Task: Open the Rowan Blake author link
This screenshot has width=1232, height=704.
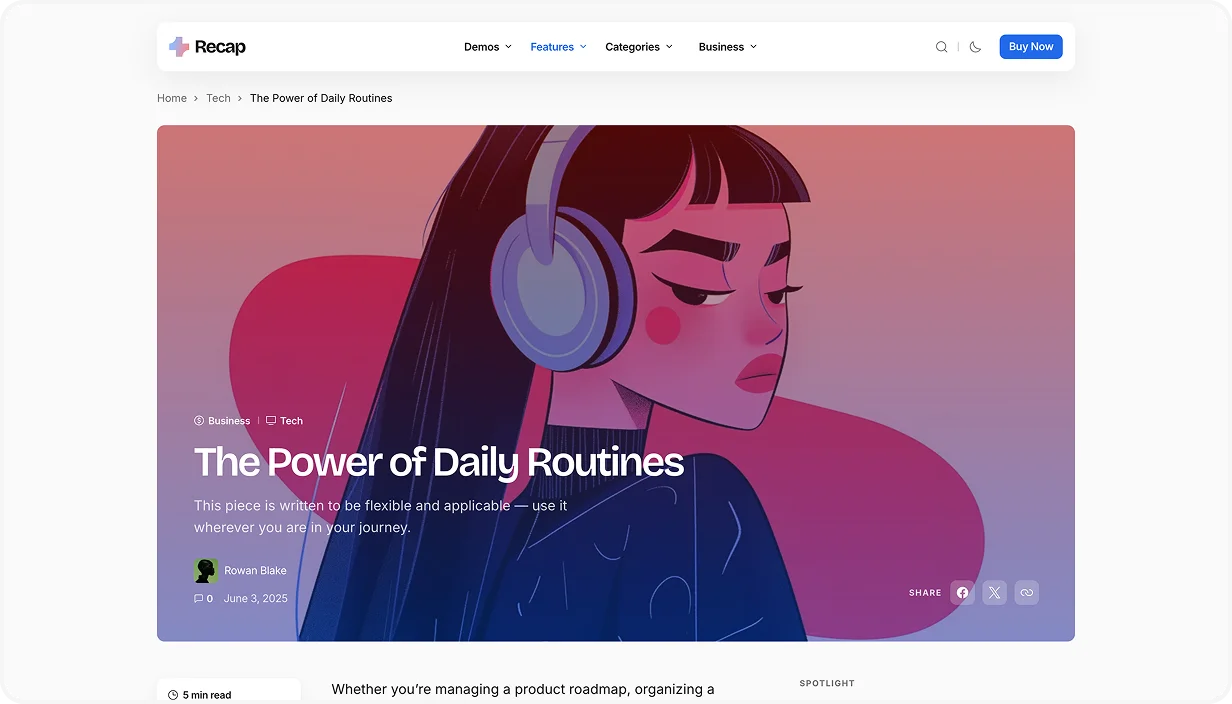Action: [x=255, y=571]
